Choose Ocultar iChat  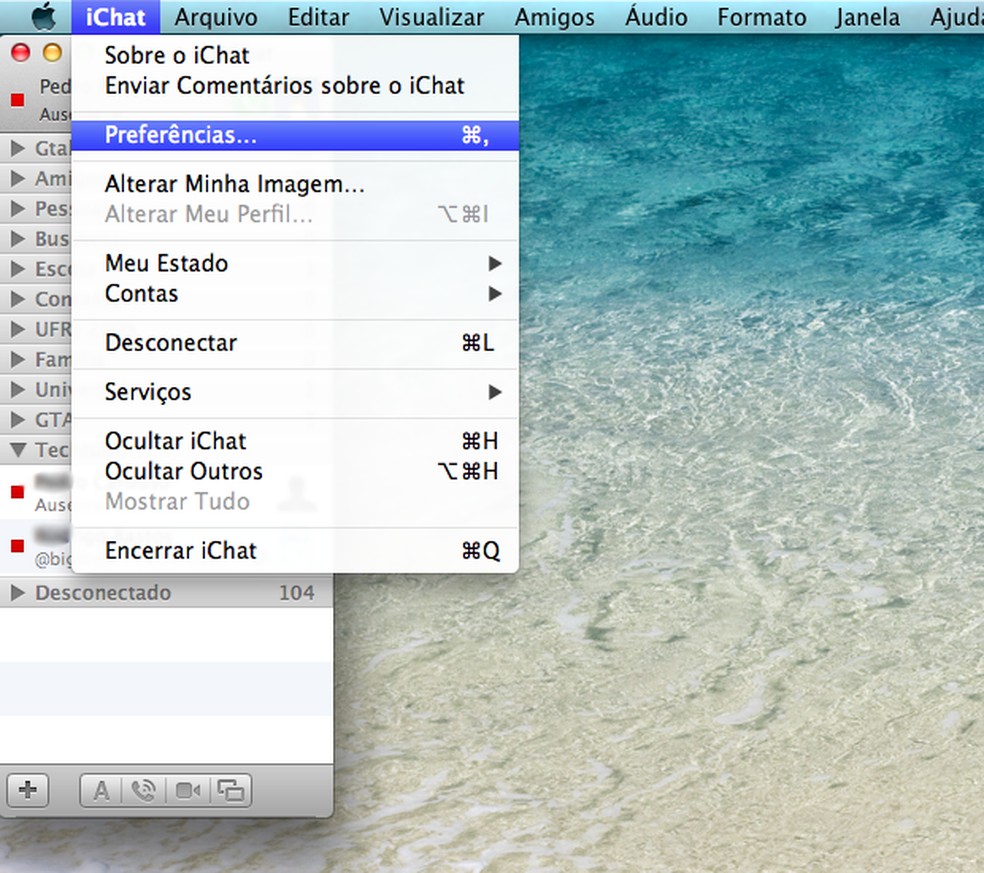pos(295,441)
